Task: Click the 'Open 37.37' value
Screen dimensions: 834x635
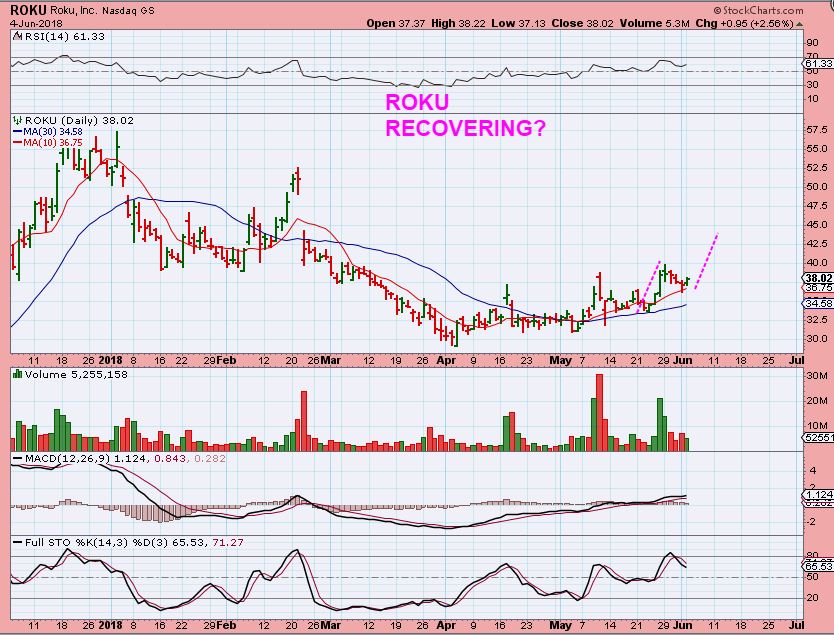Action: tap(396, 23)
